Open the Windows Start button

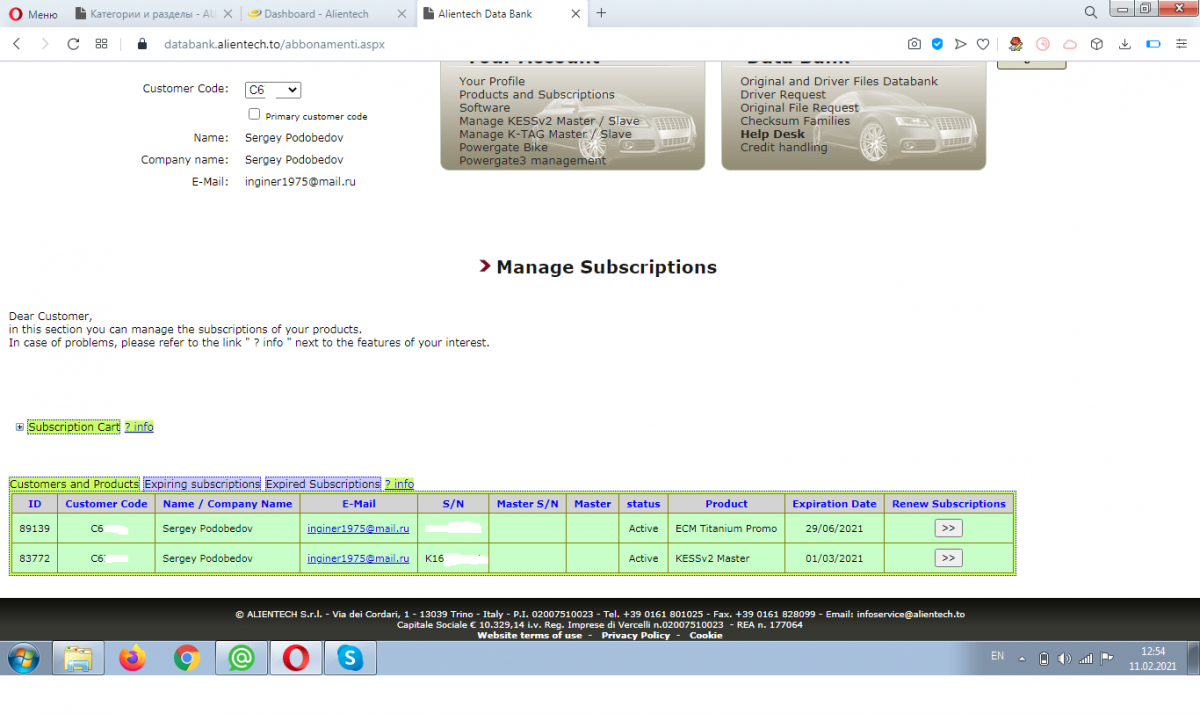(x=22, y=658)
